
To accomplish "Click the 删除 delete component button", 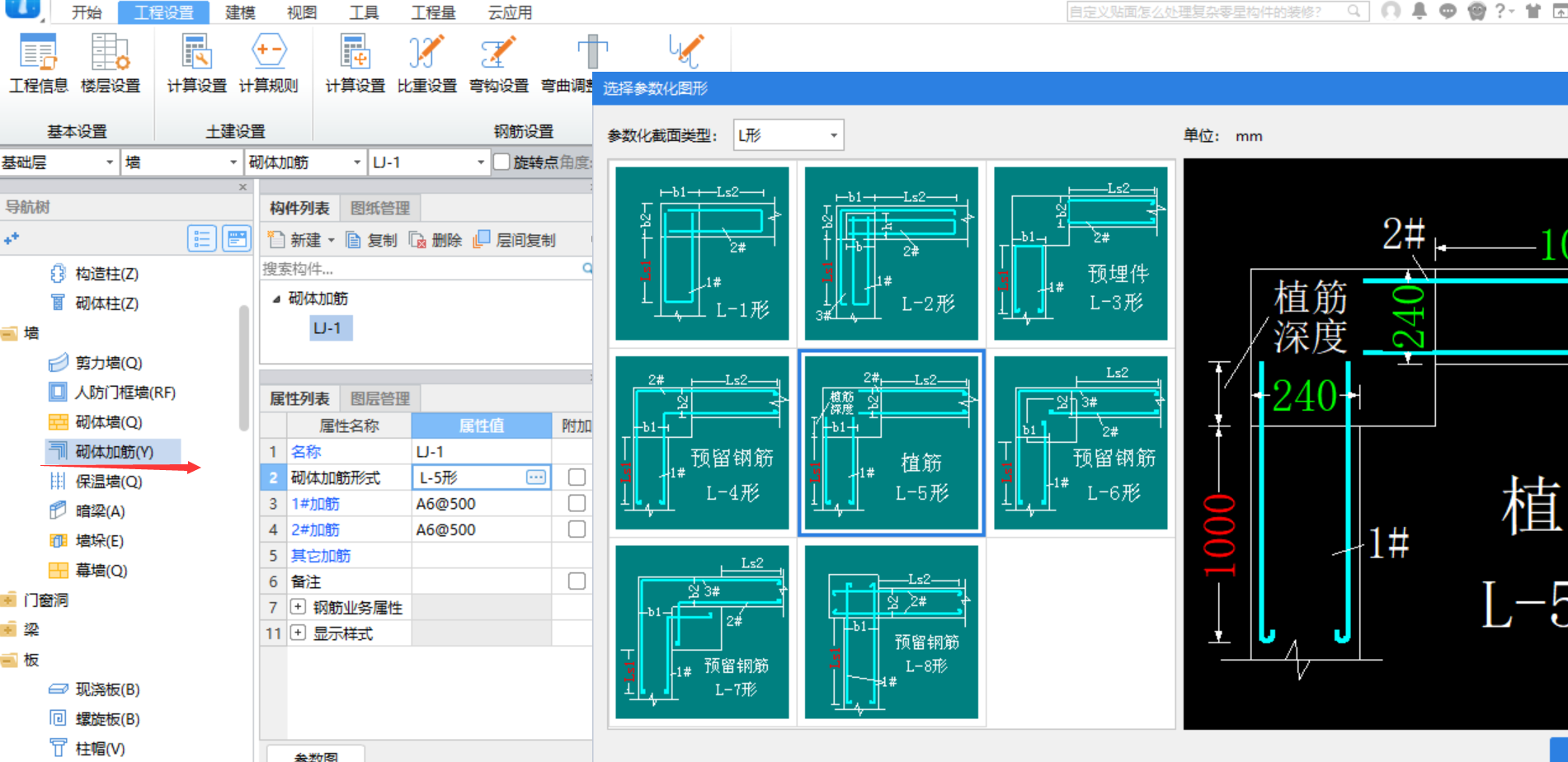I will (x=436, y=240).
